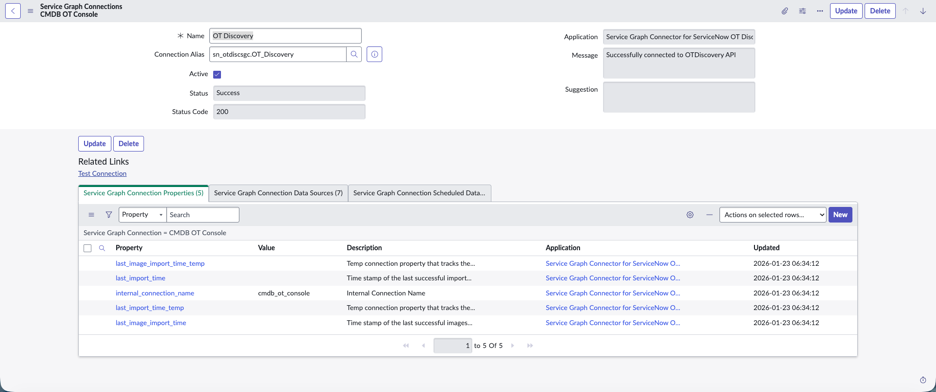The image size is (936, 392).
Task: Open list personalize gear icon
Action: (690, 215)
